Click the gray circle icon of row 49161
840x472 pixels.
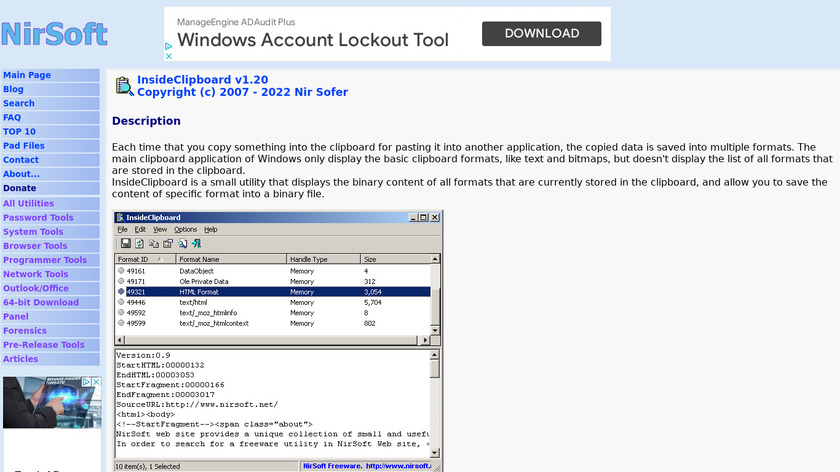[x=121, y=271]
